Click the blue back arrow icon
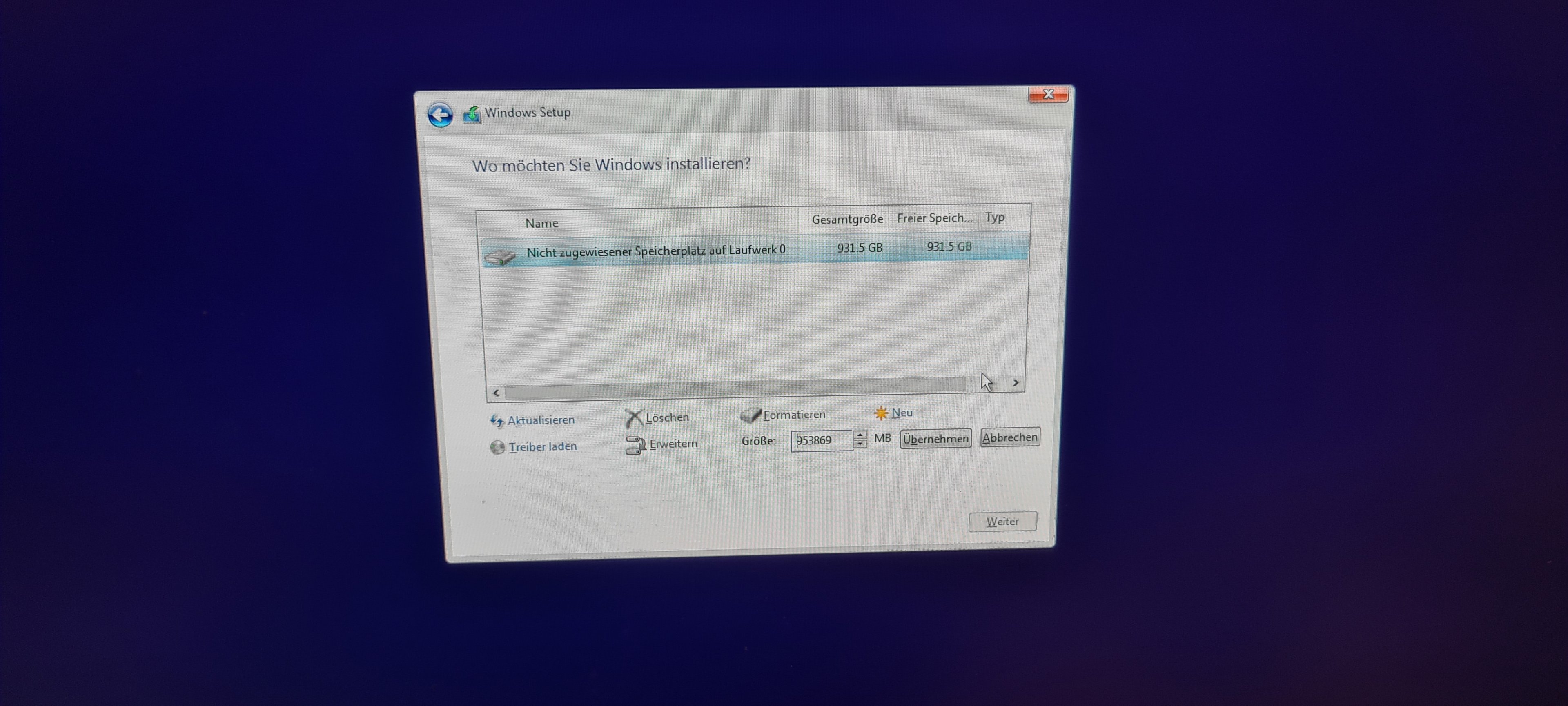The height and width of the screenshot is (706, 1568). (439, 114)
